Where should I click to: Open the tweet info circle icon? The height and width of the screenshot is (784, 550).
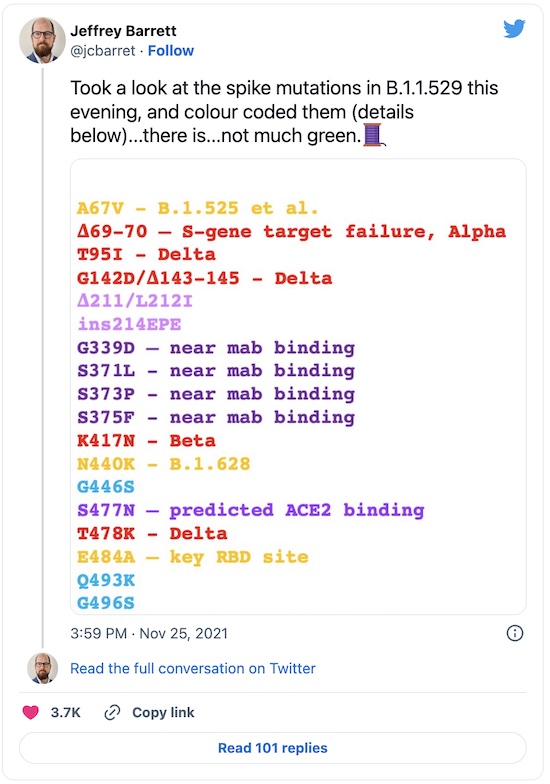pyautogui.click(x=514, y=633)
